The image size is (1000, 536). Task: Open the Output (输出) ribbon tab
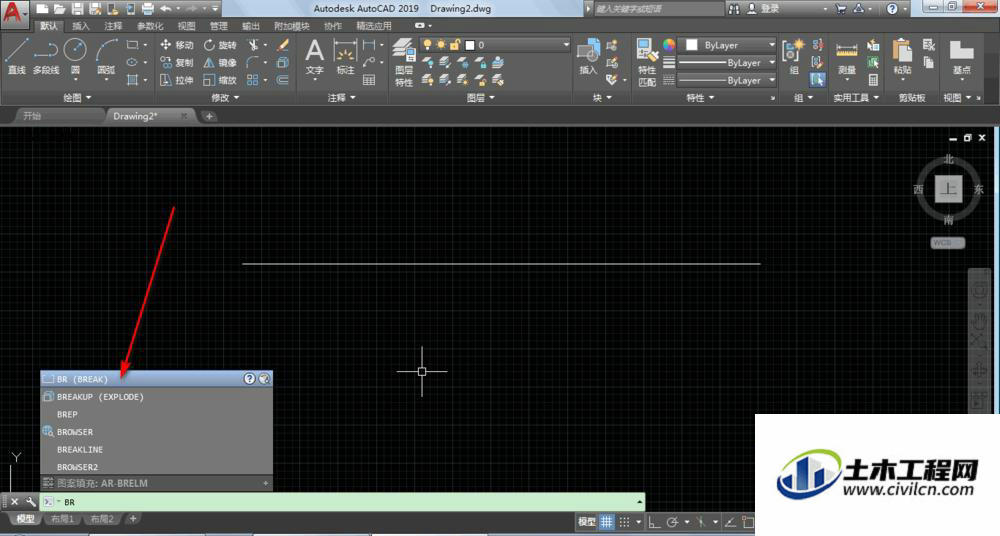251,26
